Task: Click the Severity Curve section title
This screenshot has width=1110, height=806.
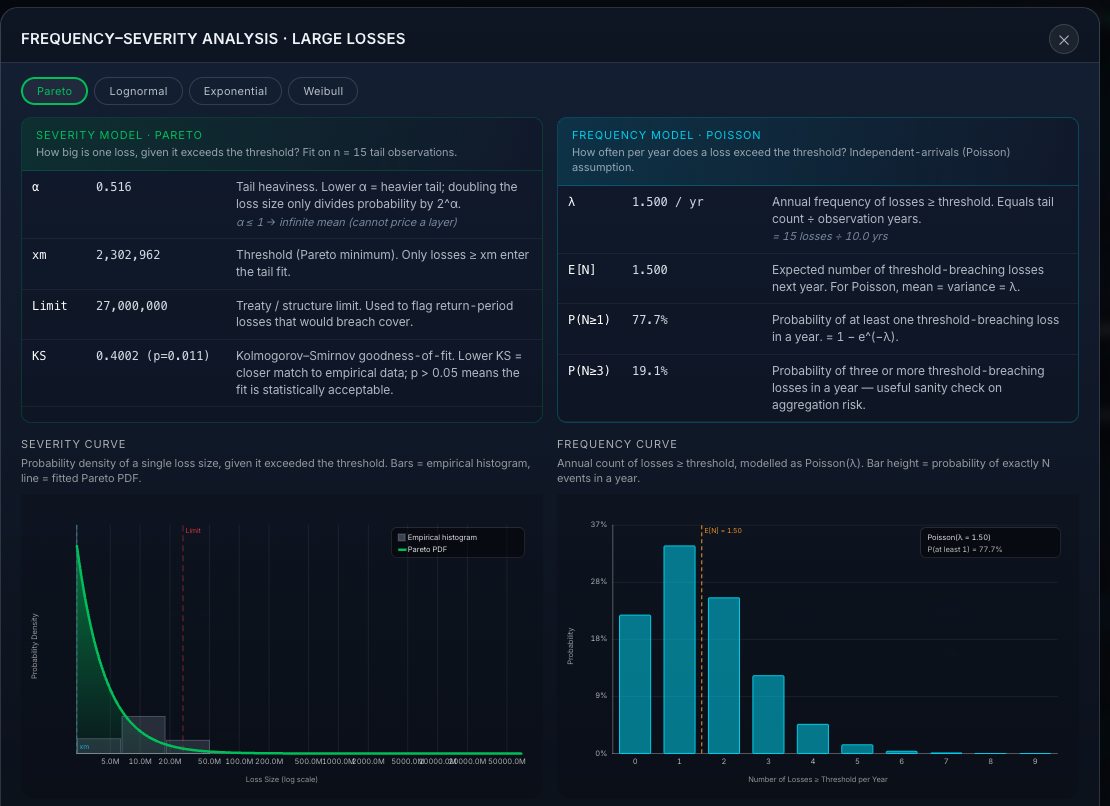Action: pos(74,444)
